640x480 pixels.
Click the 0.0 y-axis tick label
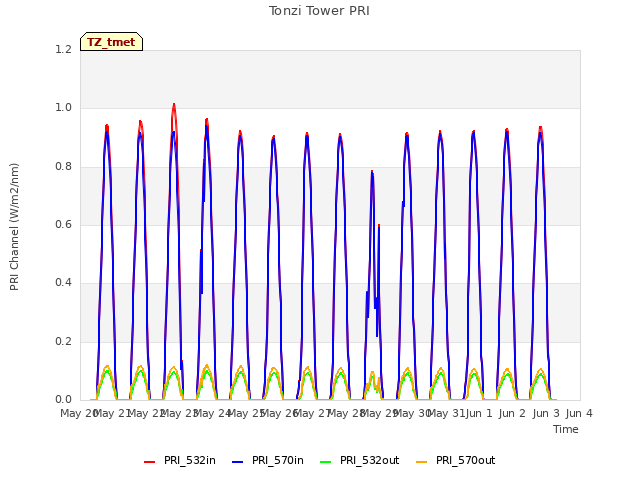pyautogui.click(x=63, y=399)
